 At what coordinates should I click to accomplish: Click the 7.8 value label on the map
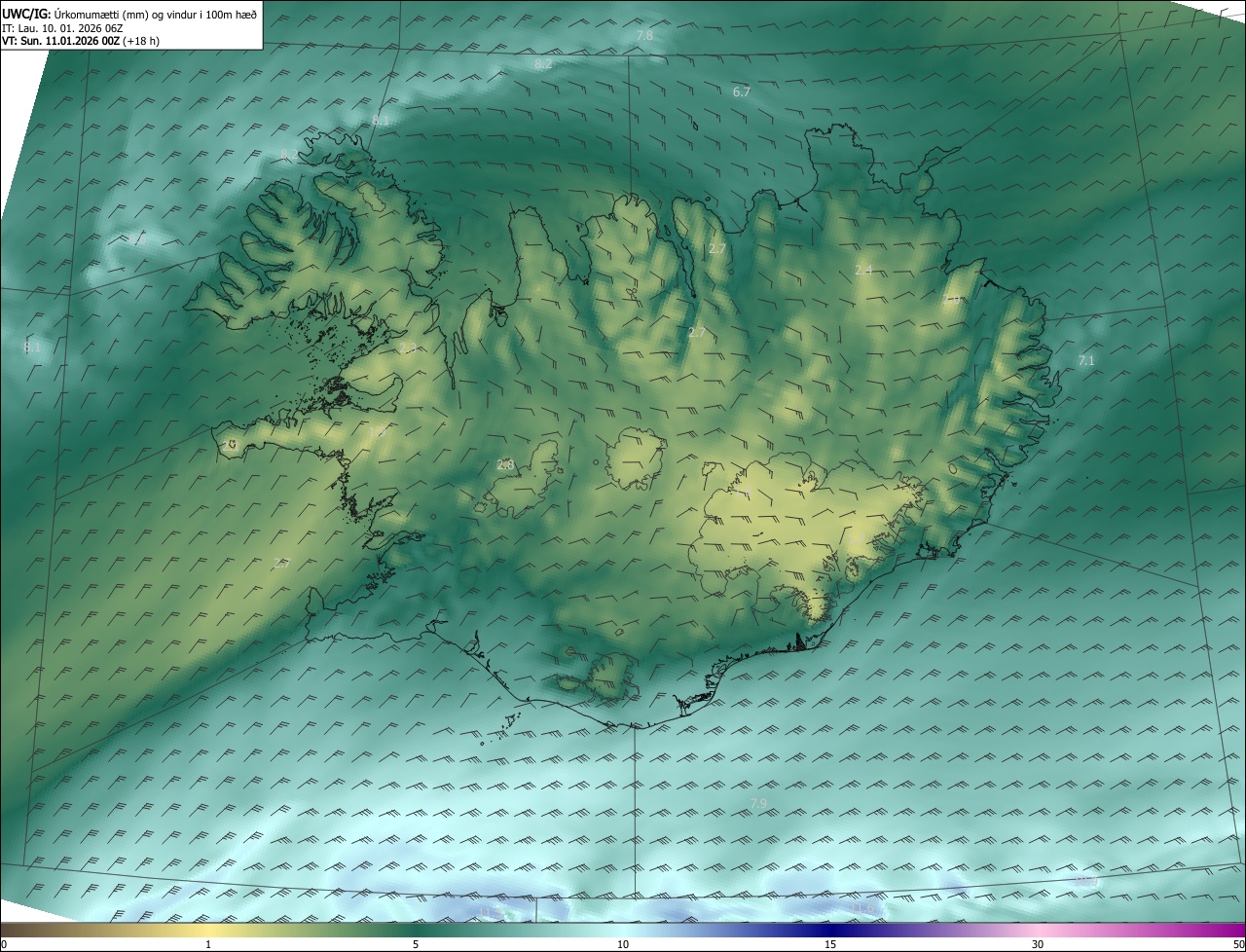point(644,35)
